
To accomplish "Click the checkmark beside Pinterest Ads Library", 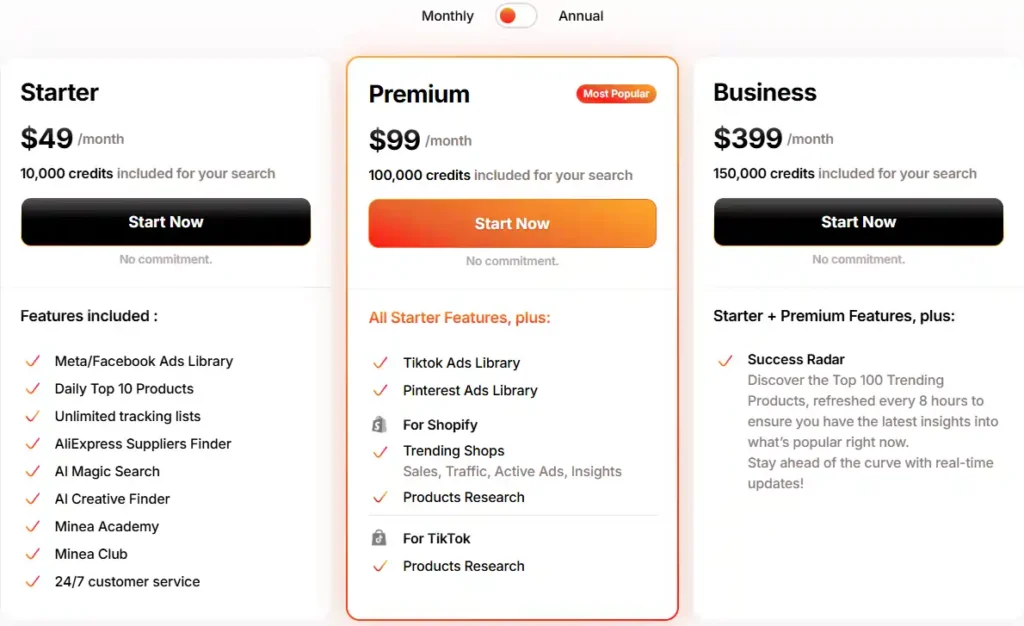I will (x=381, y=390).
